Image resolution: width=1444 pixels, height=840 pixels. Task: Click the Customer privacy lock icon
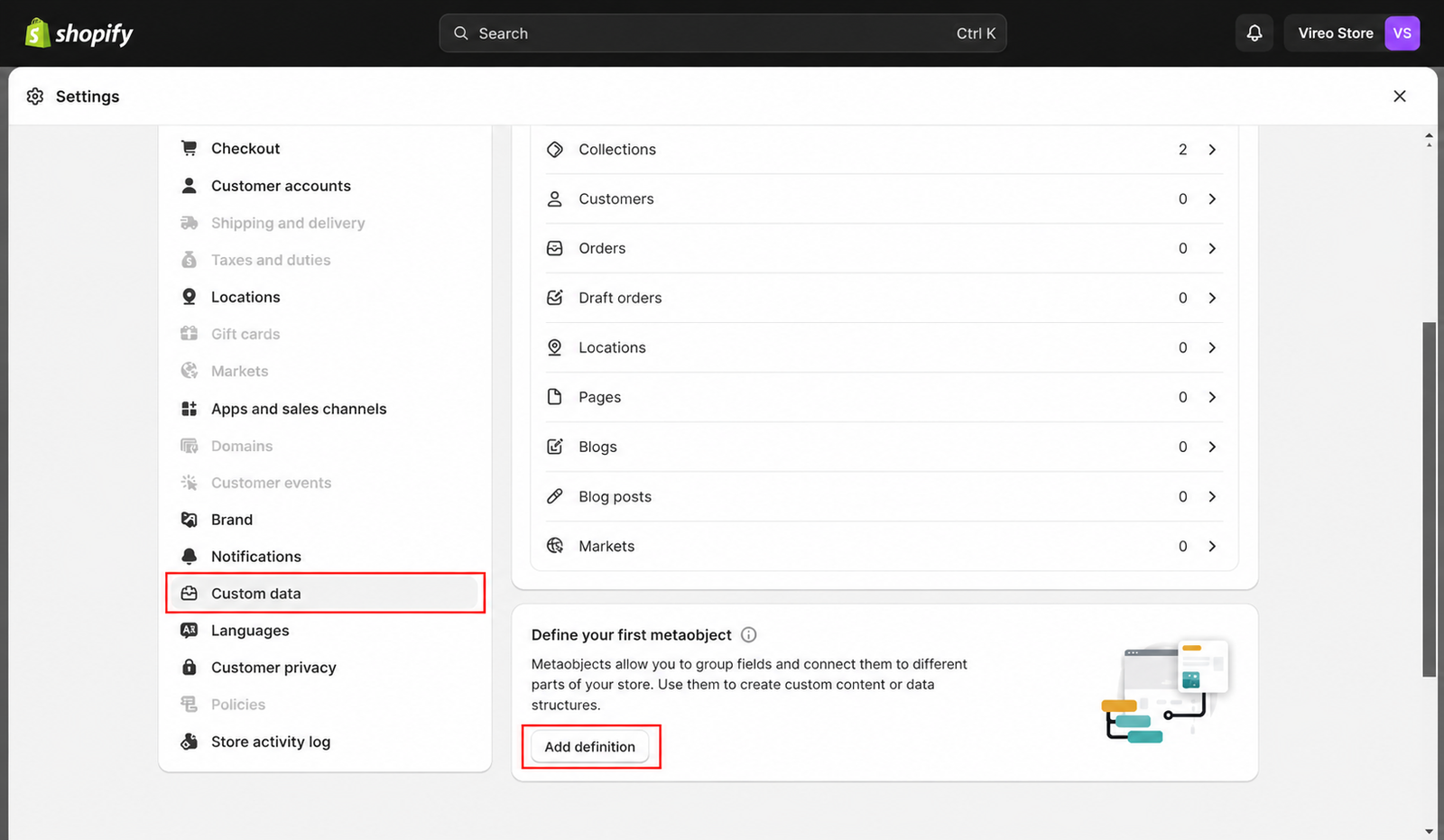189,668
